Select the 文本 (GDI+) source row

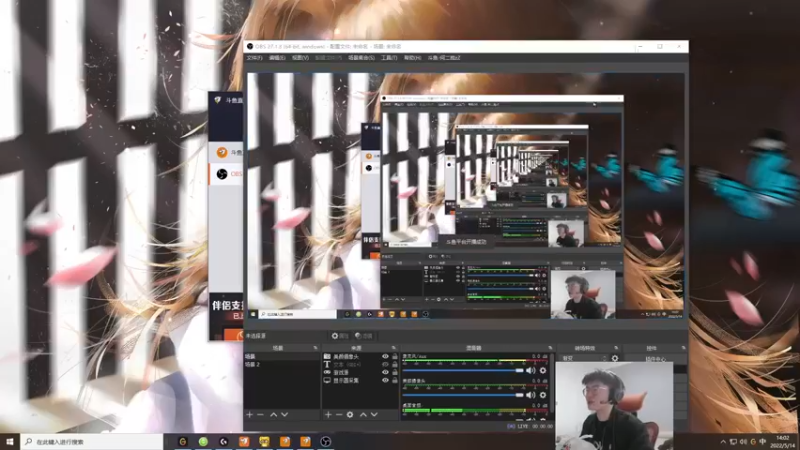pos(360,365)
